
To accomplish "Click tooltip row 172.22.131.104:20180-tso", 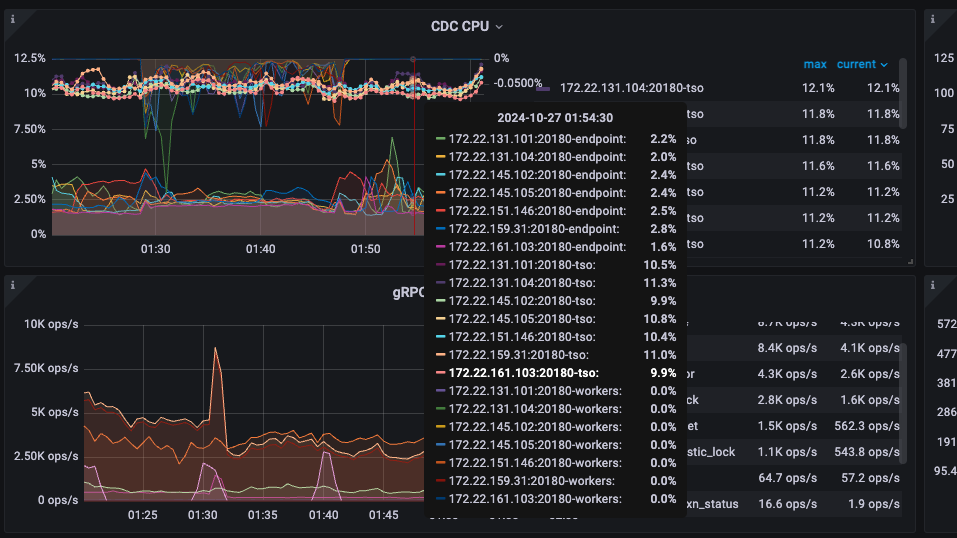I will 555,283.
